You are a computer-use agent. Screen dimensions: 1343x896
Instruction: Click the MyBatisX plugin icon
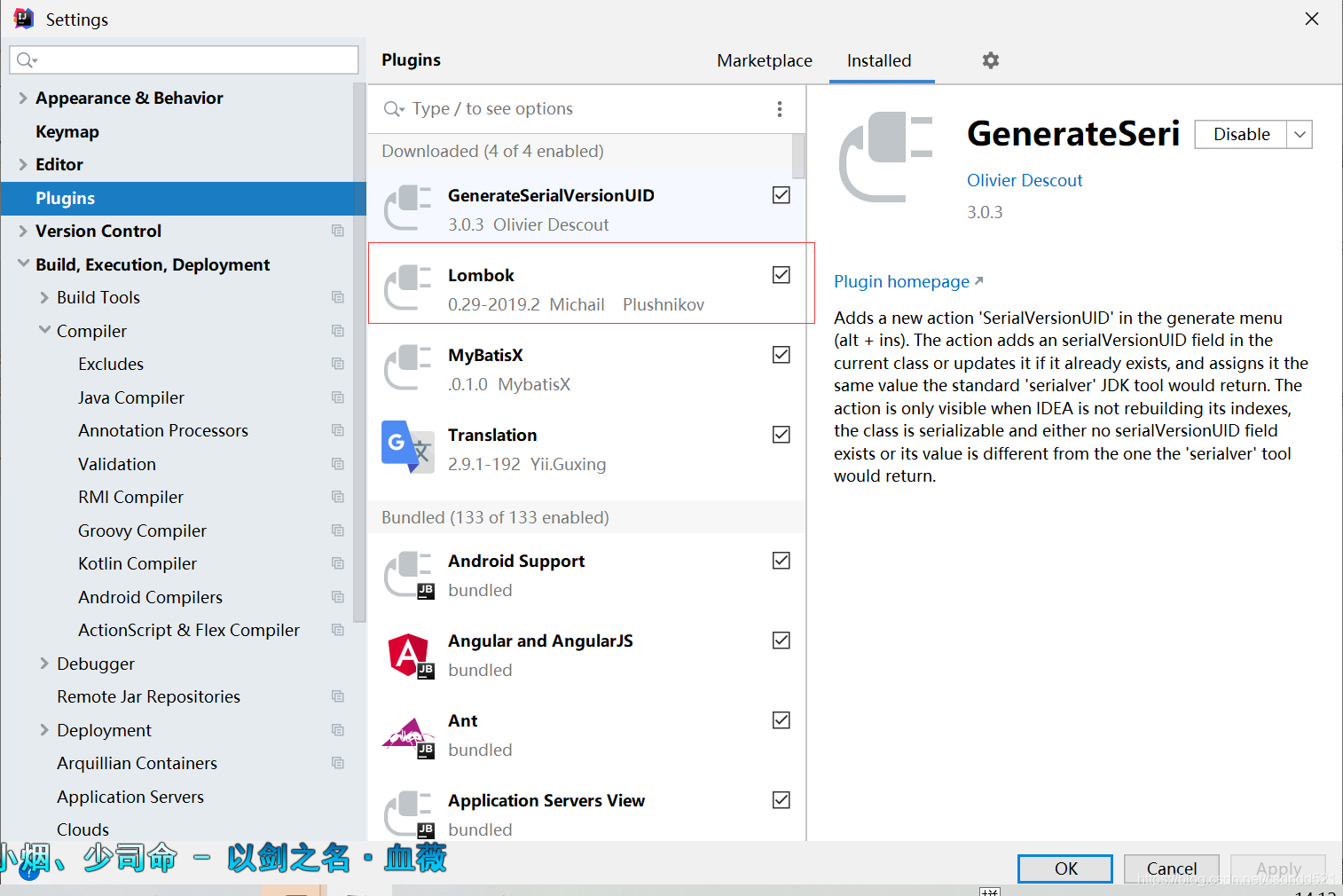[407, 367]
